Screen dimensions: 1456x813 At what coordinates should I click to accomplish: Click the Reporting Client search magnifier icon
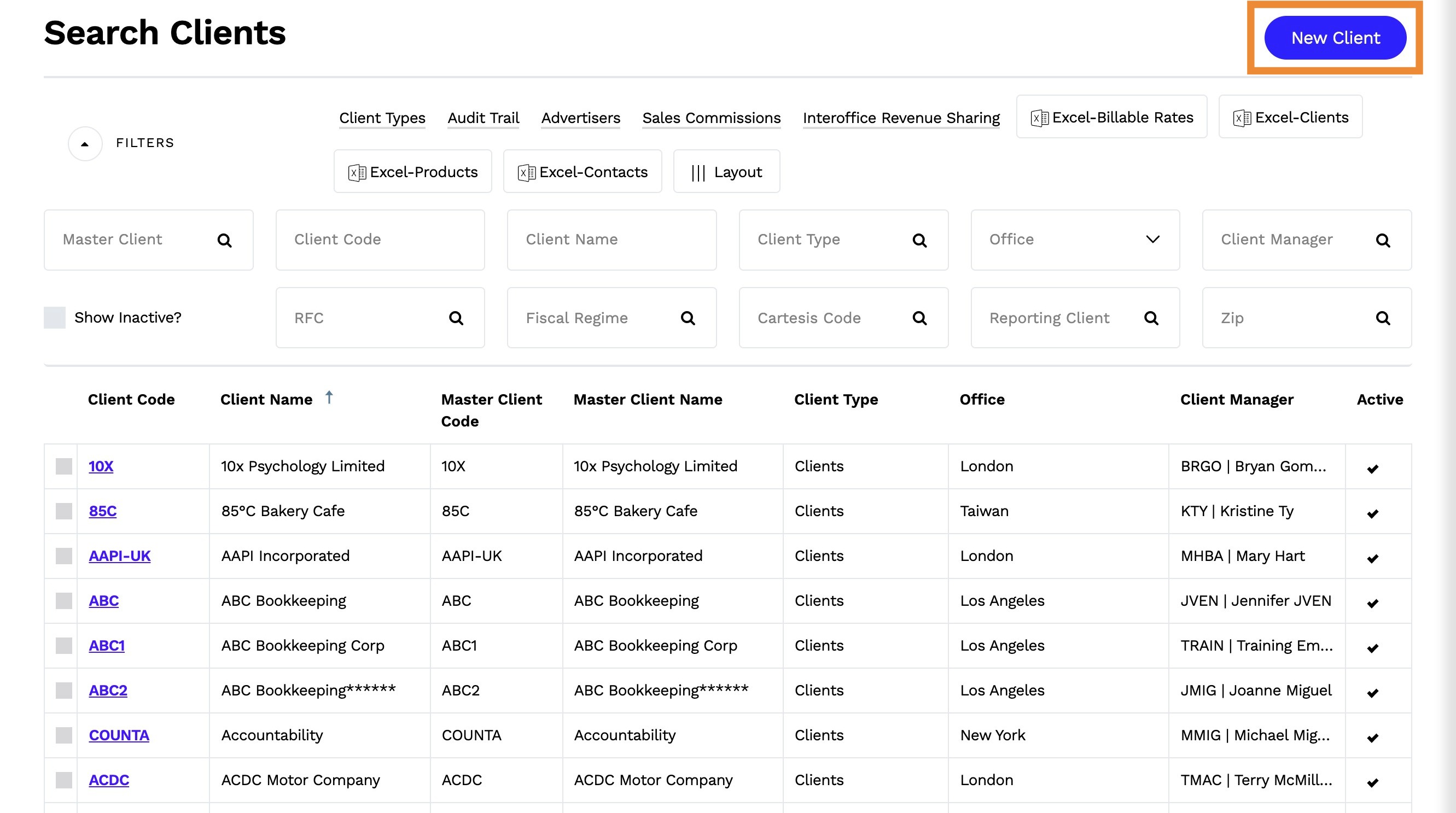click(1151, 318)
